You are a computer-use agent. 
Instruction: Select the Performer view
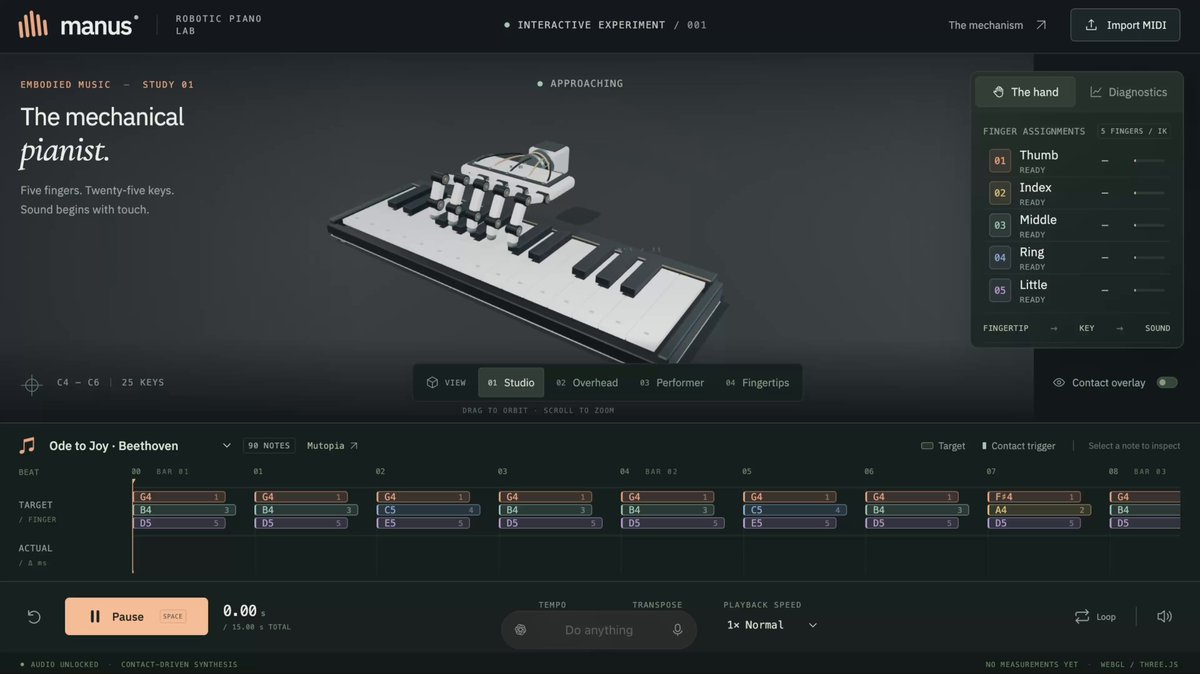[x=672, y=383]
